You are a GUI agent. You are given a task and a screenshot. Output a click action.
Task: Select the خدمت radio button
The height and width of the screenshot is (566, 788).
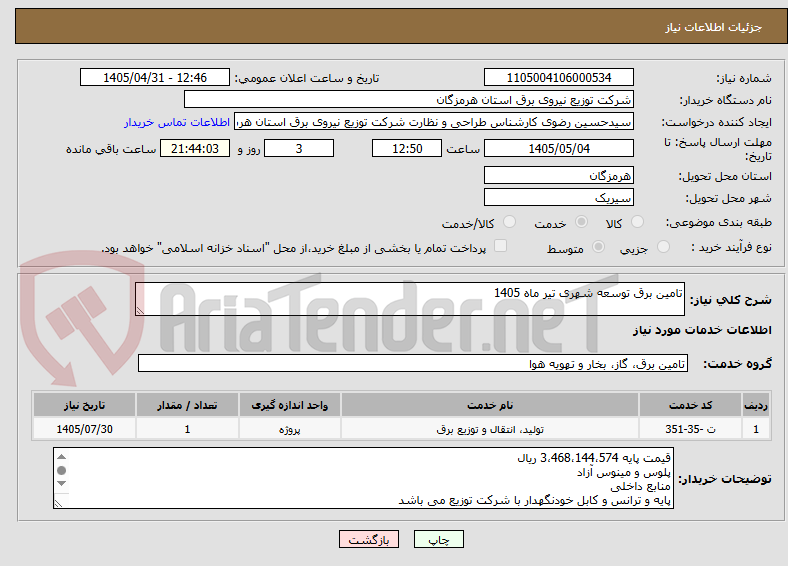point(581,222)
